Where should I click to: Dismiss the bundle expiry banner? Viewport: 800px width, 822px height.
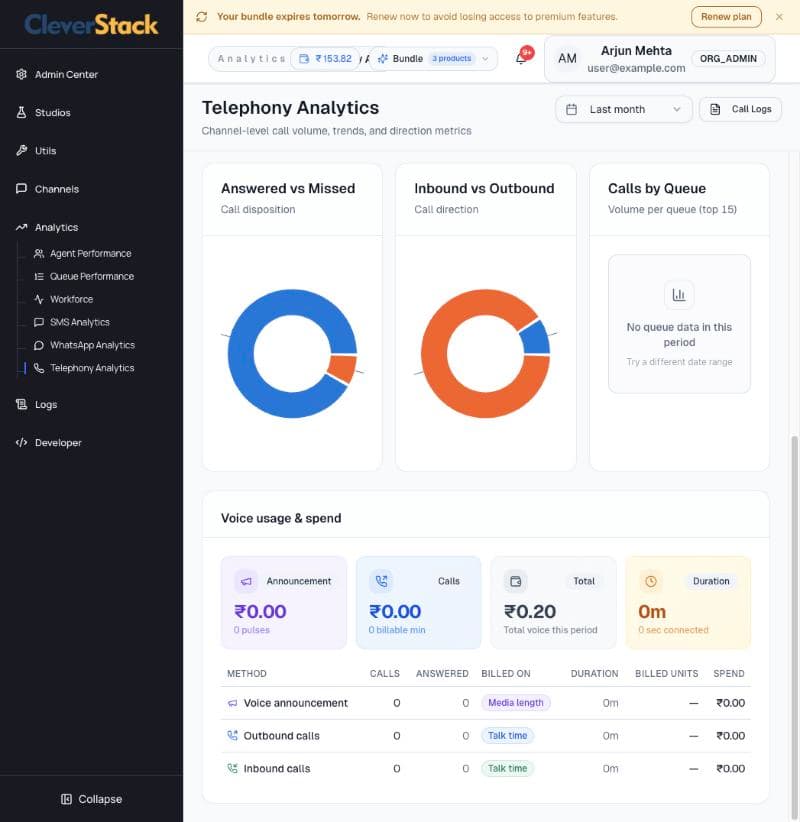(779, 17)
